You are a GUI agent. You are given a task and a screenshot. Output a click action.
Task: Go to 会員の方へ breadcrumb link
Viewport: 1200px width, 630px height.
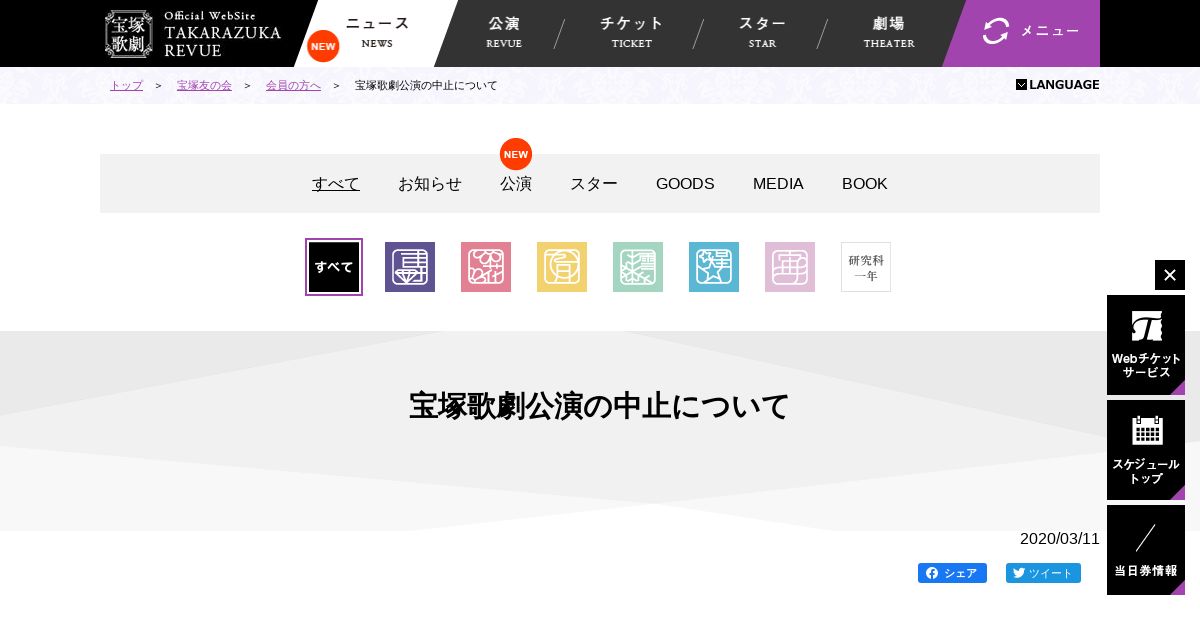coord(293,86)
